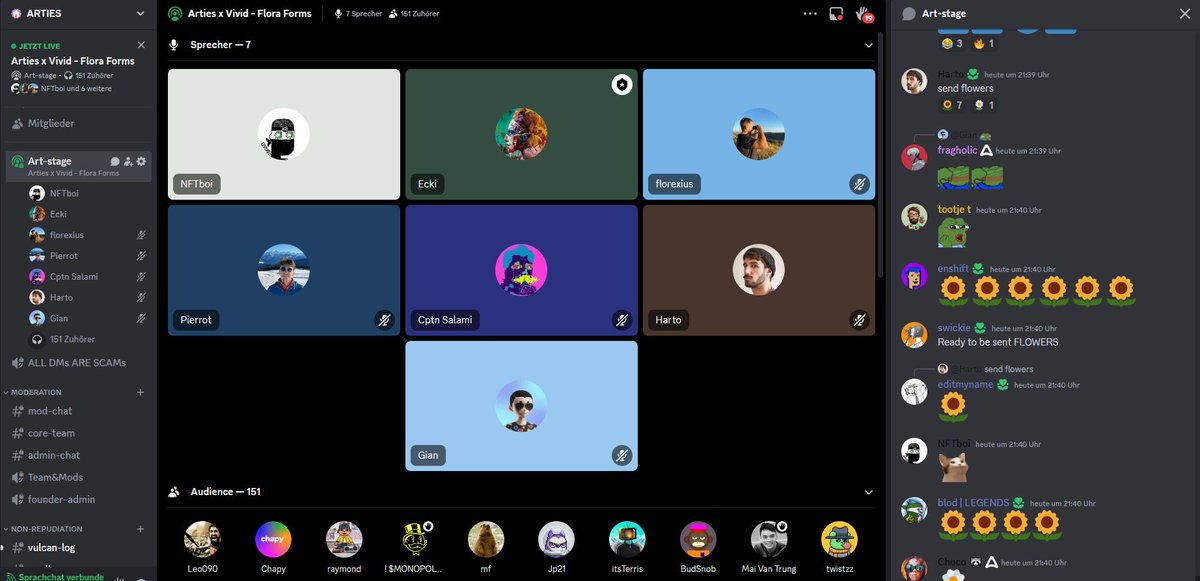Click the 151 Zuhörer count in header

click(x=414, y=14)
